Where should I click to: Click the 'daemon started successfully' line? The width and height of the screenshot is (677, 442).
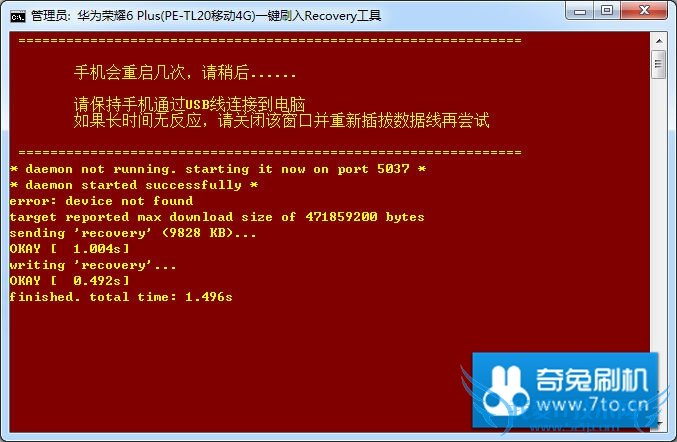pyautogui.click(x=134, y=185)
